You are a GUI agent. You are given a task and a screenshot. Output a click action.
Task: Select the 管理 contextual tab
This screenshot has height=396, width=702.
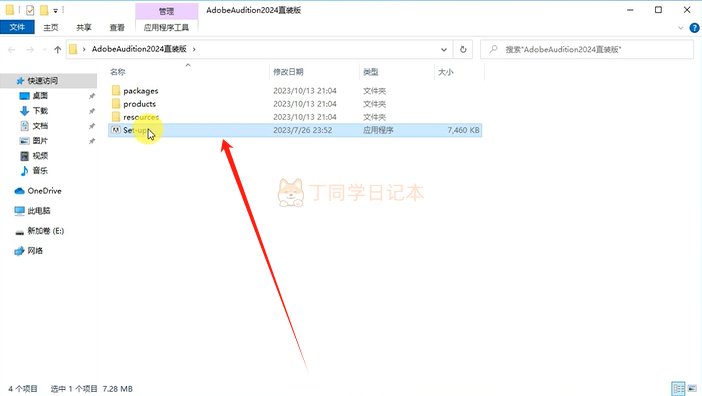tap(166, 11)
